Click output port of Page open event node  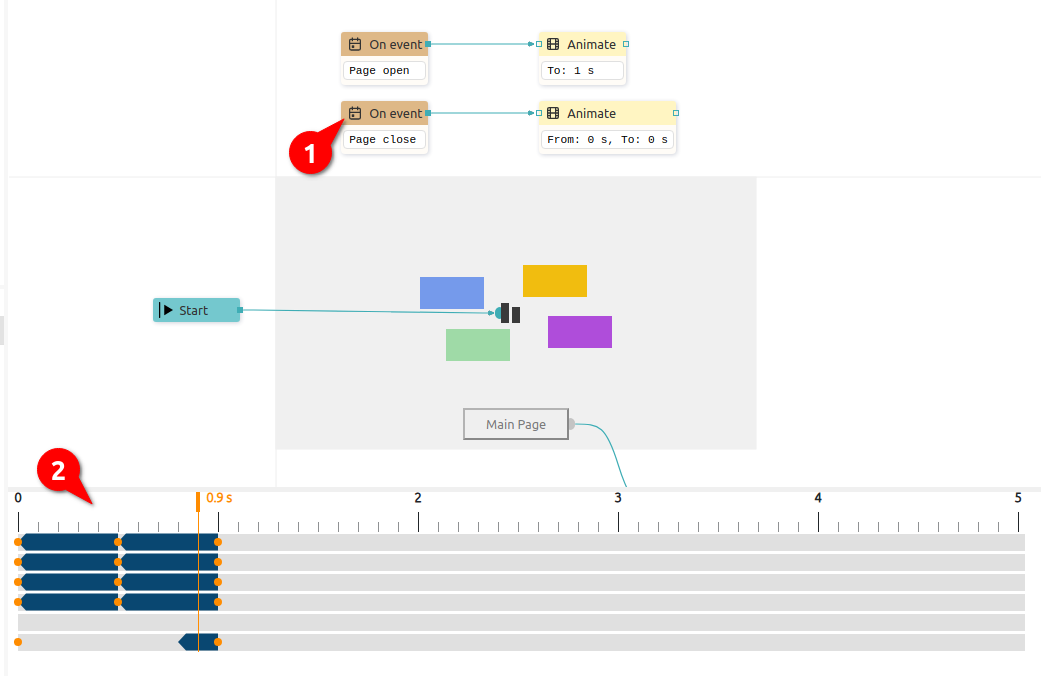(x=428, y=44)
